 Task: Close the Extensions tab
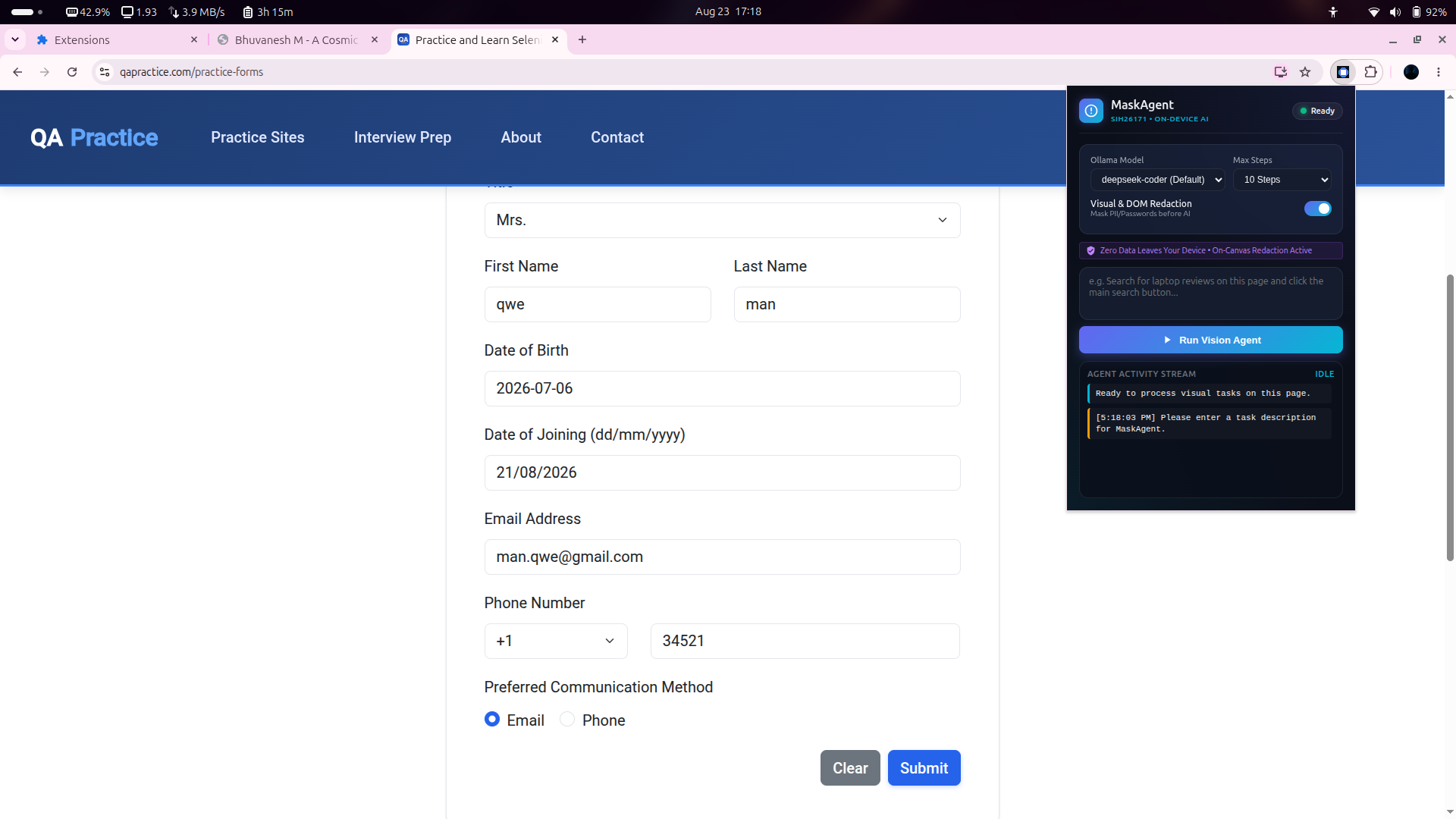(194, 39)
